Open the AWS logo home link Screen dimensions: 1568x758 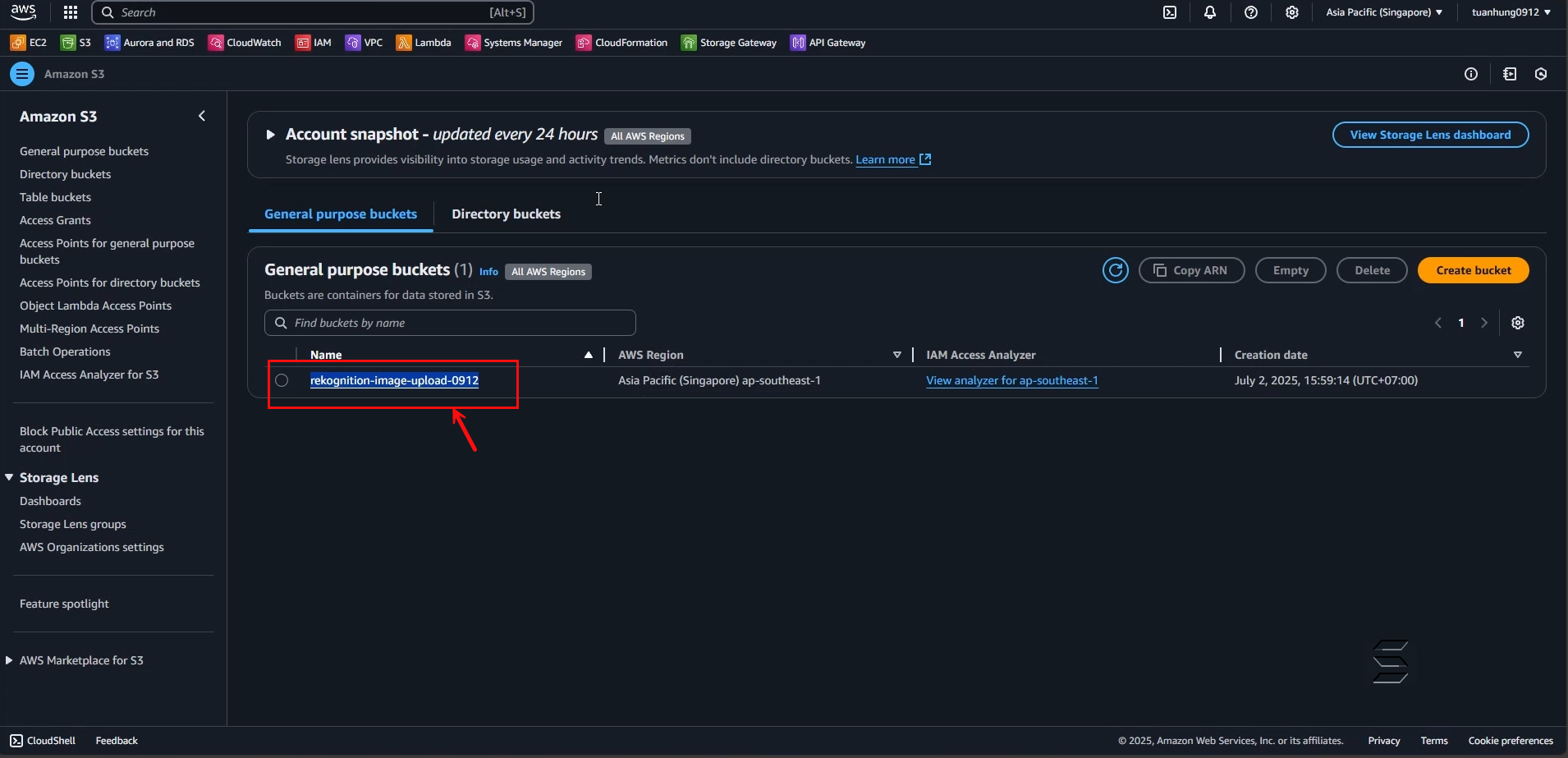tap(23, 11)
